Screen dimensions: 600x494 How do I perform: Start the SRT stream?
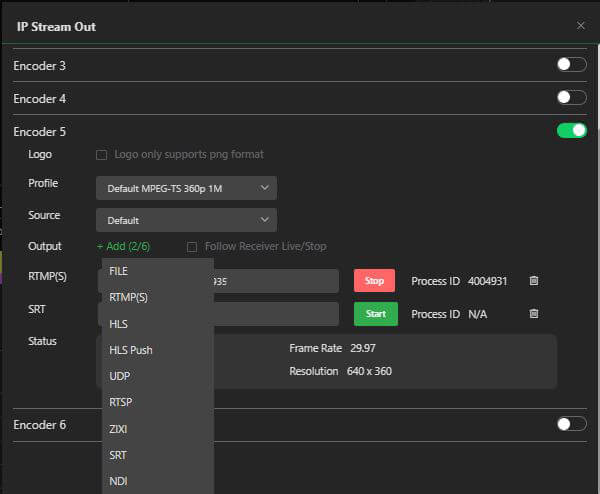(x=375, y=314)
